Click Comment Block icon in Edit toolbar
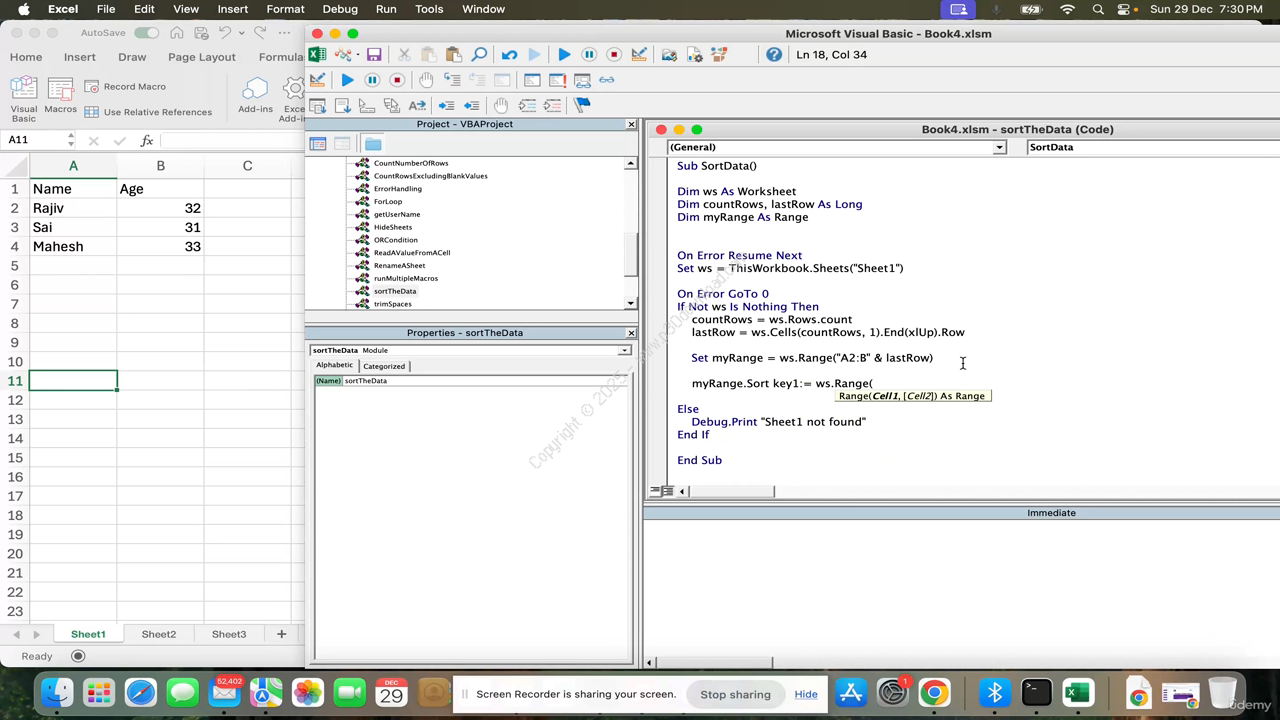1280x720 pixels. point(527,105)
